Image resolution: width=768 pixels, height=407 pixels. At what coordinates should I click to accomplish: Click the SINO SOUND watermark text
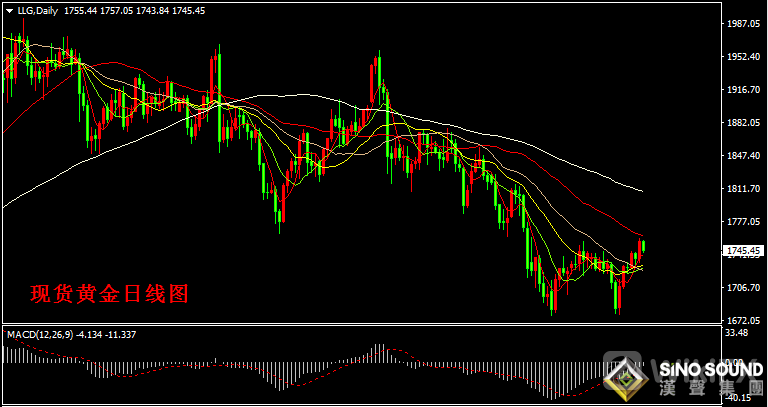tap(708, 371)
